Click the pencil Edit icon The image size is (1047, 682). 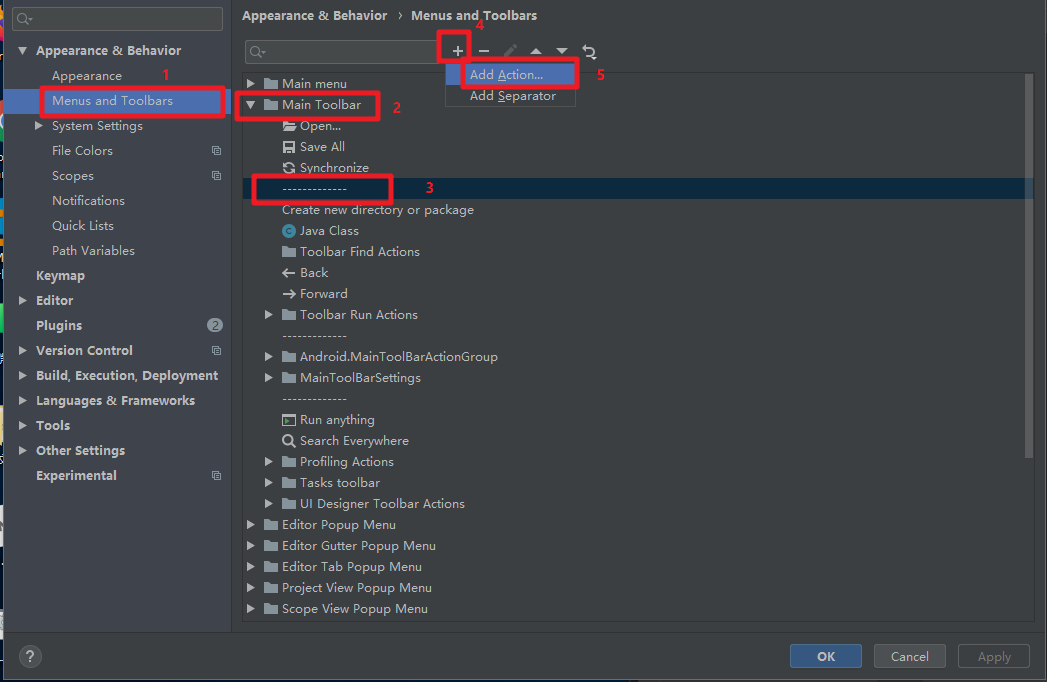pos(510,51)
